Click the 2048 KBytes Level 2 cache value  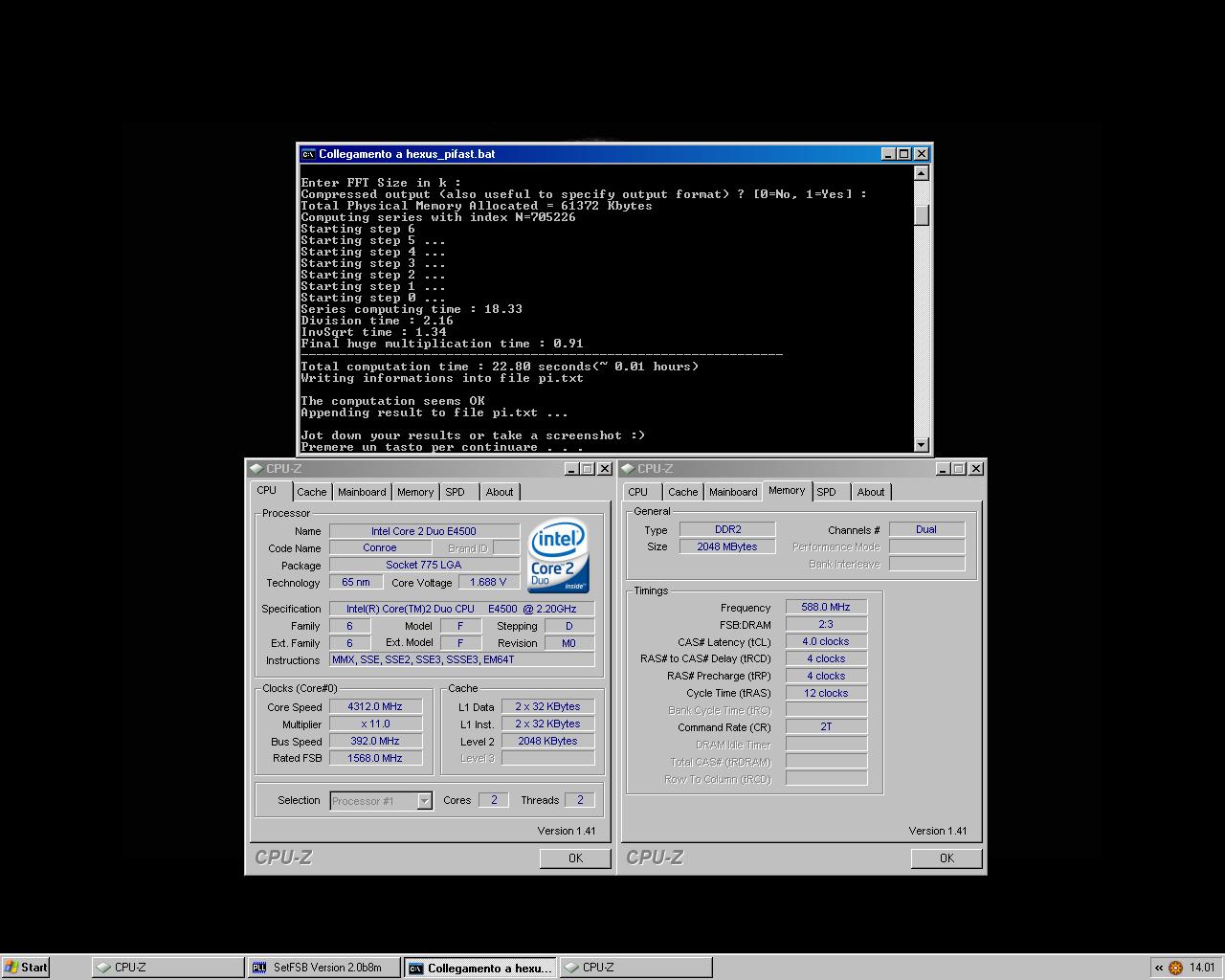point(547,742)
